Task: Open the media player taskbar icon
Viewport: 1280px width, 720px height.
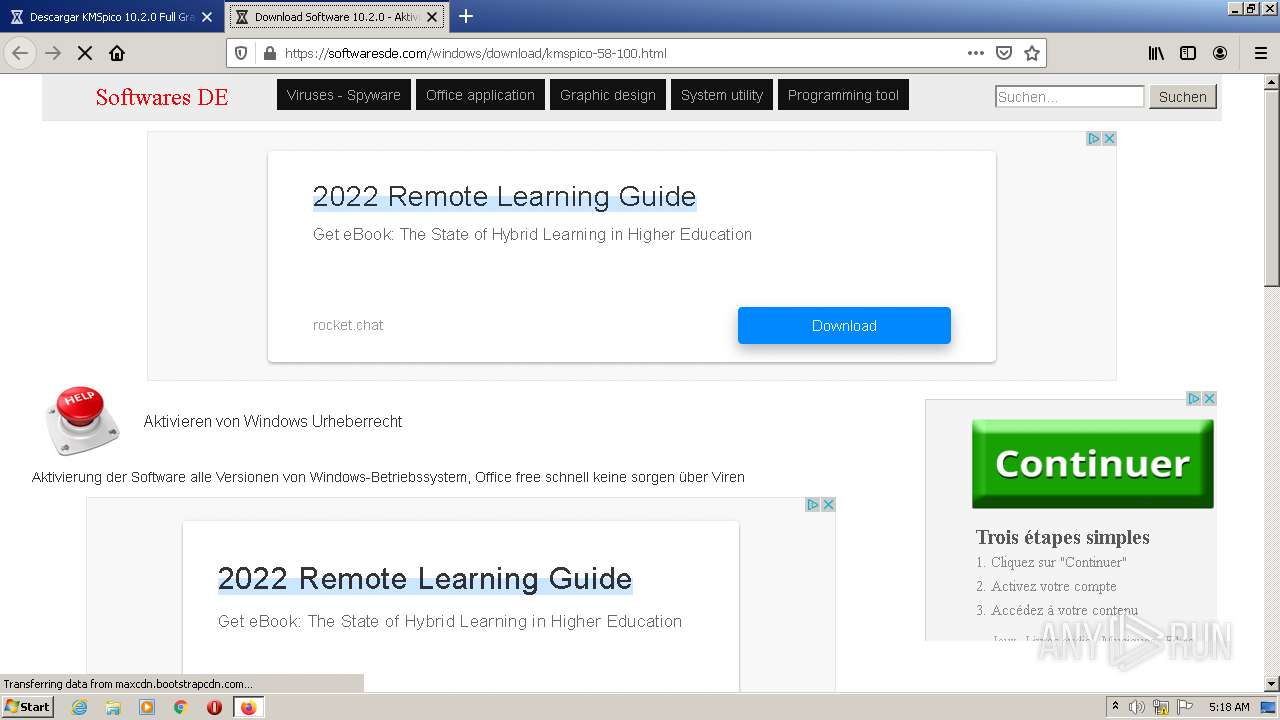Action: click(147, 707)
